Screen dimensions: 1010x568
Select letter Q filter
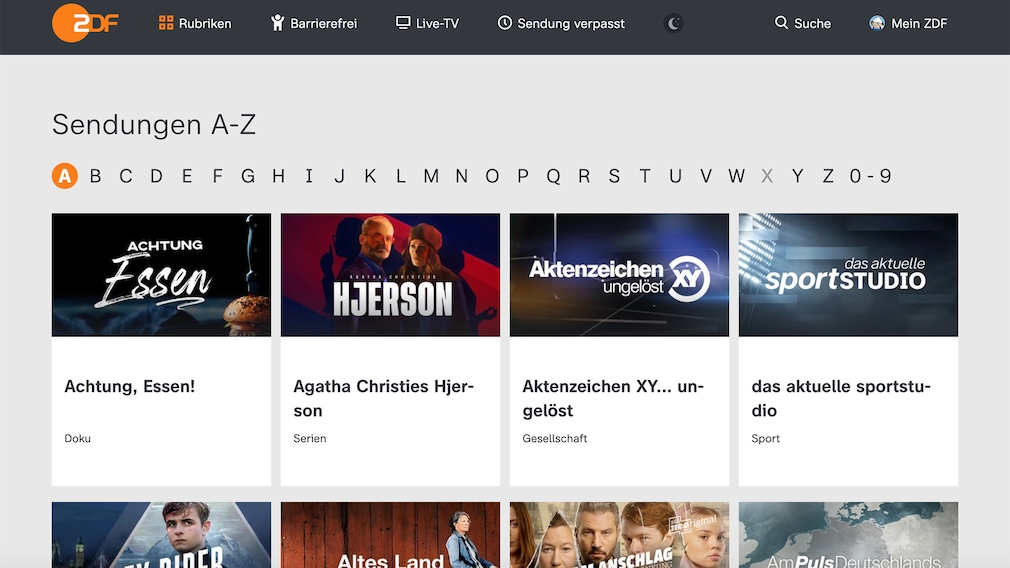553,176
